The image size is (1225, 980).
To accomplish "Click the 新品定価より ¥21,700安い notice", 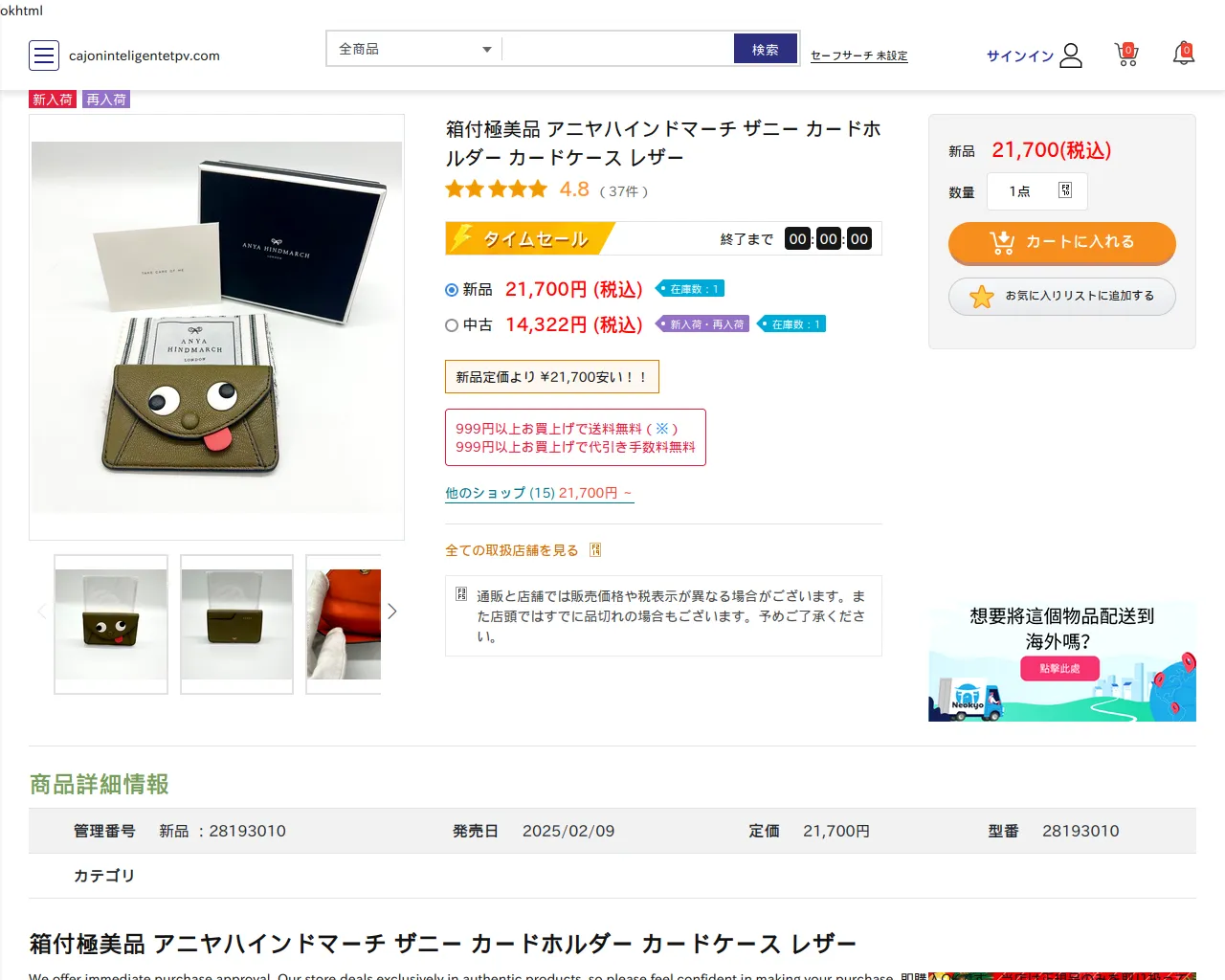I will coord(552,377).
